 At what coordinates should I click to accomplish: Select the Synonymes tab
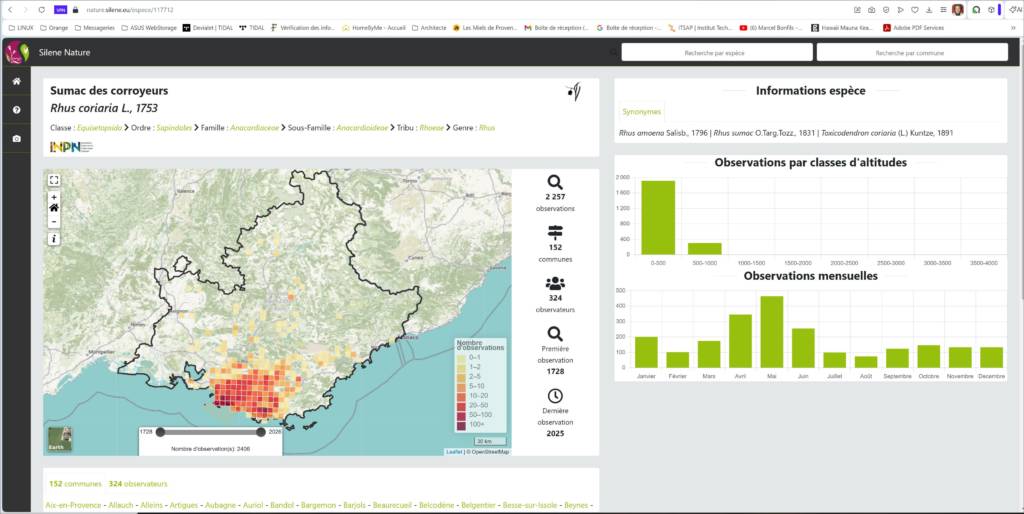[x=640, y=112]
